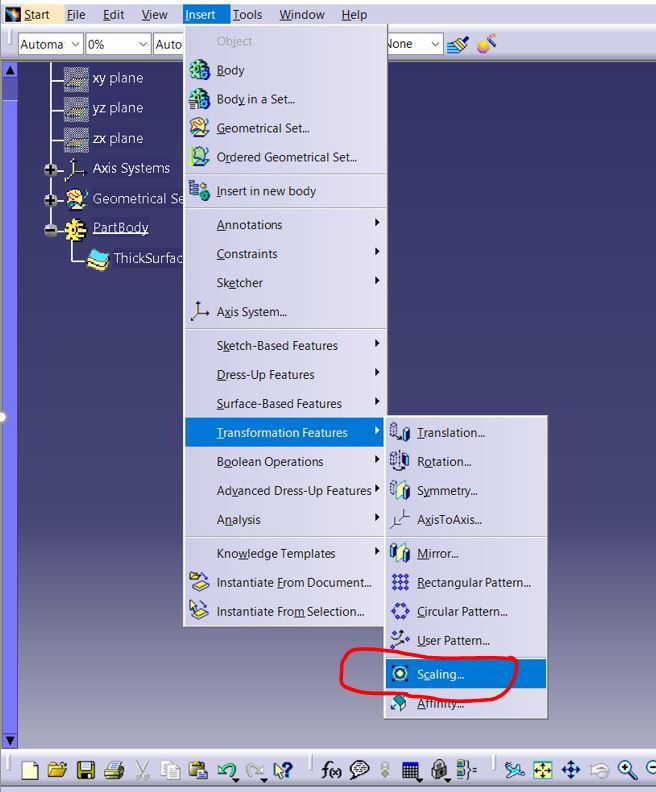Select Mirror from the transformation submenu
The image size is (656, 792).
click(x=437, y=553)
